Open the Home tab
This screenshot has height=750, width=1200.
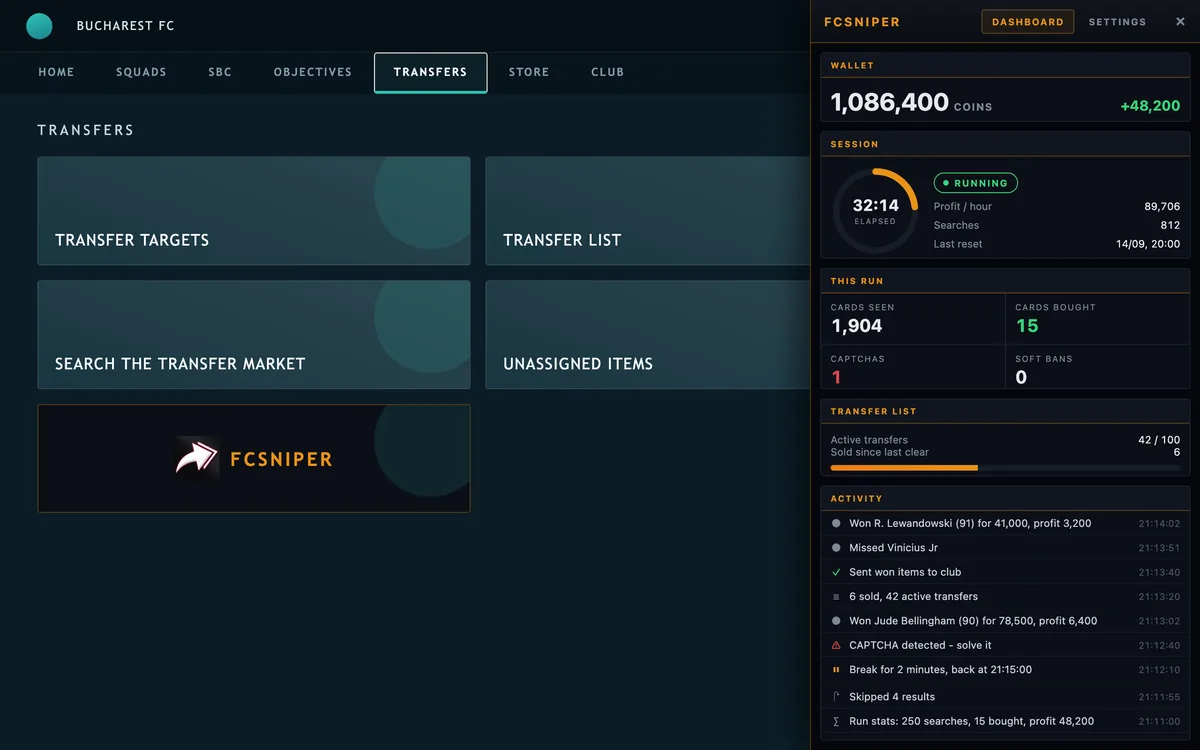tap(56, 72)
